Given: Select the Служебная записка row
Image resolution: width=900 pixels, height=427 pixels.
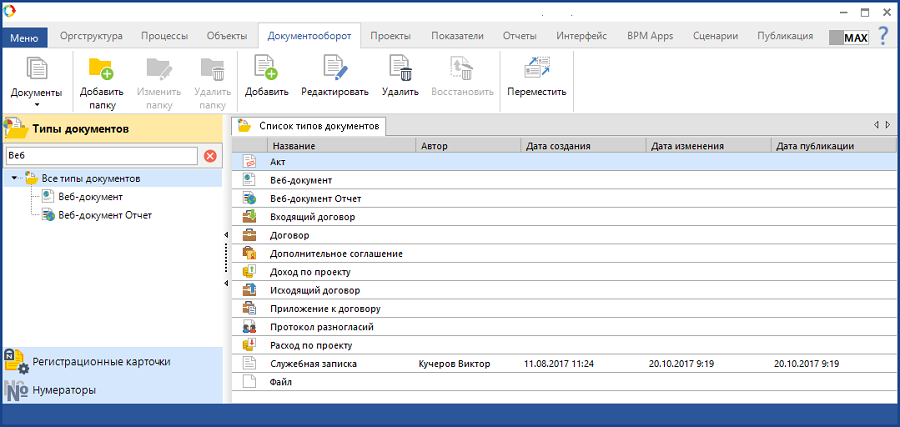Looking at the screenshot, I should pos(312,364).
